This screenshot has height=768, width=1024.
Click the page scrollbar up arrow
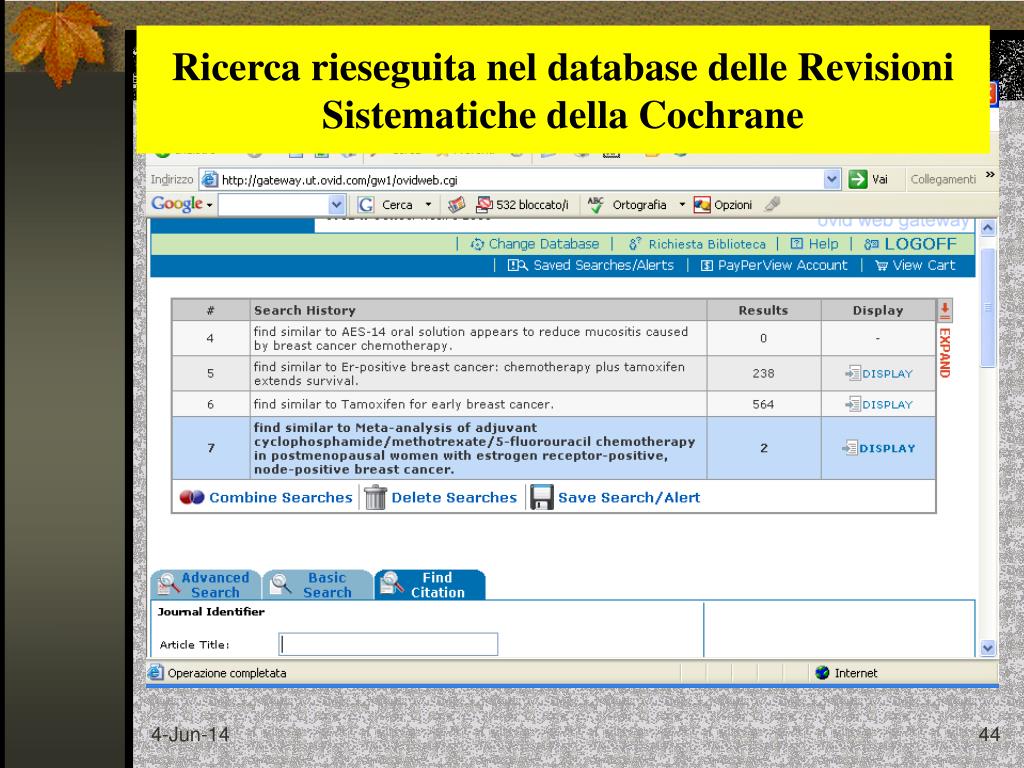pos(988,228)
